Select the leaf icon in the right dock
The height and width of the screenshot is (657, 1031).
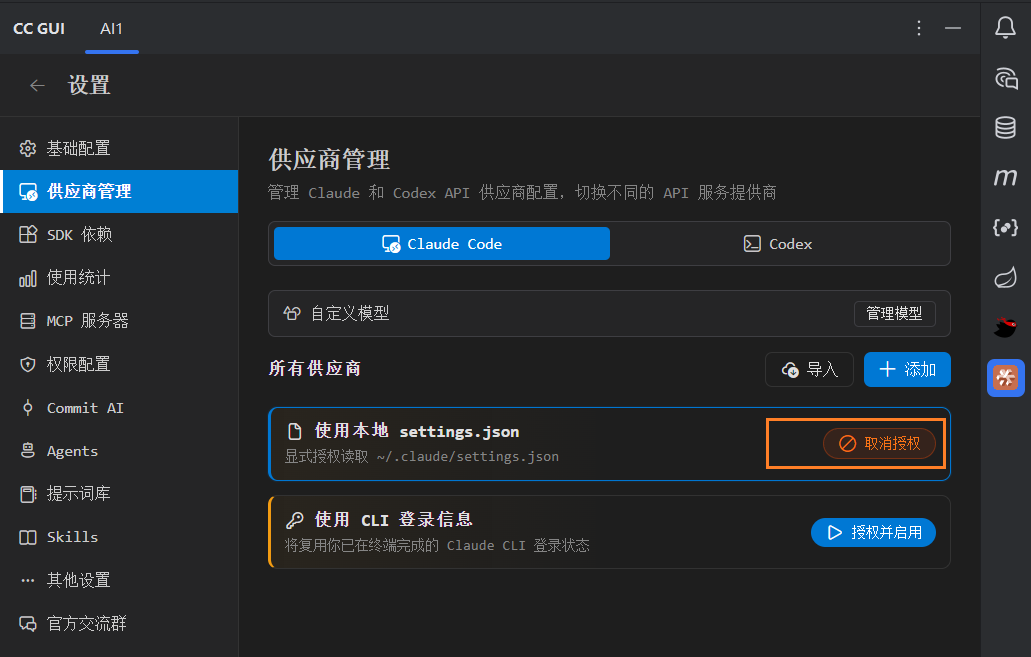coord(1005,278)
